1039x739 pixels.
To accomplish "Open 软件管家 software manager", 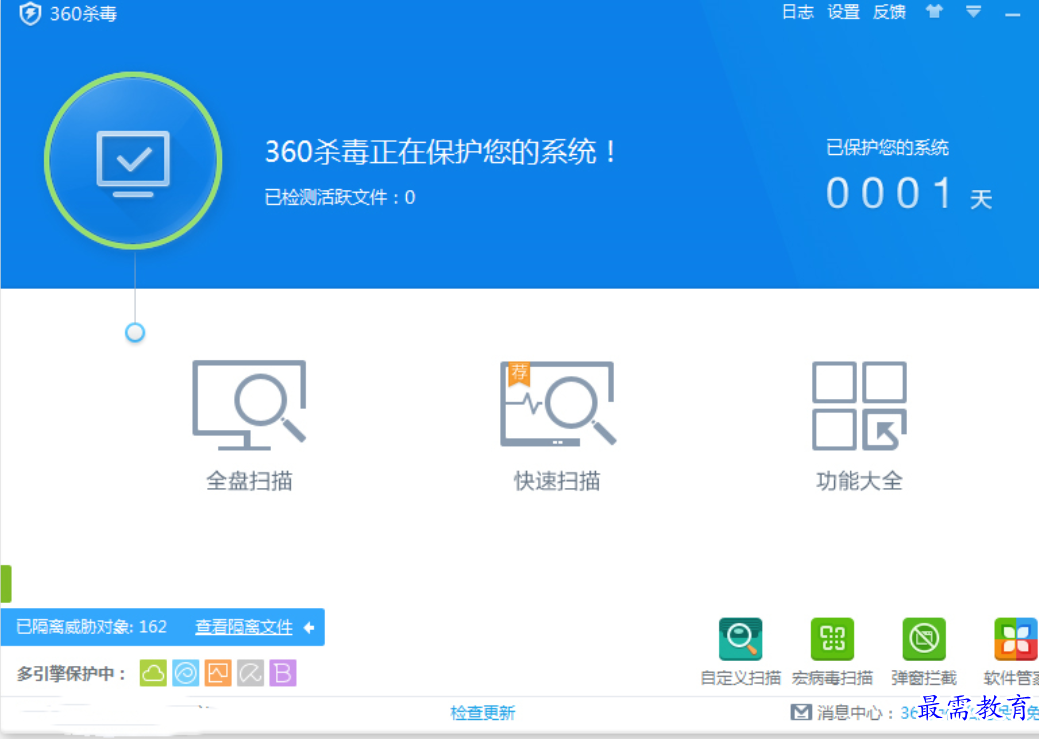I will click(1012, 652).
